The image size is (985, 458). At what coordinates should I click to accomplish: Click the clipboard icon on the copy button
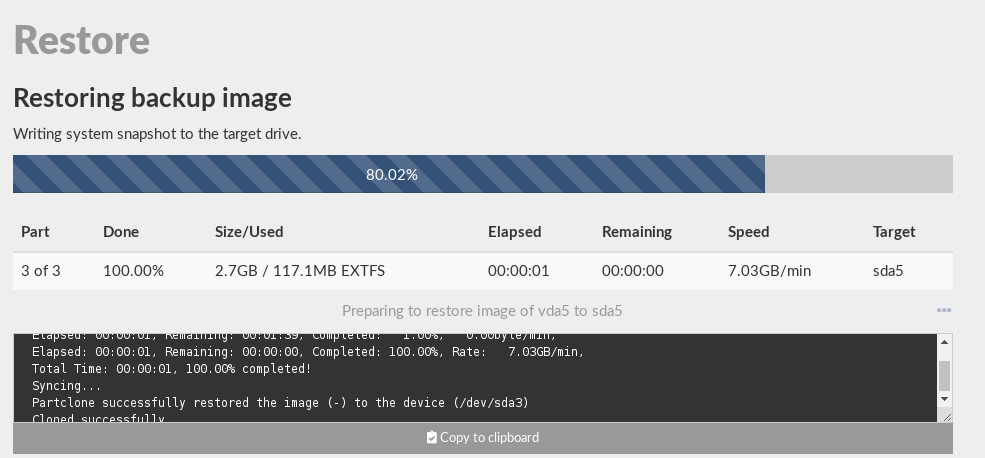click(432, 437)
